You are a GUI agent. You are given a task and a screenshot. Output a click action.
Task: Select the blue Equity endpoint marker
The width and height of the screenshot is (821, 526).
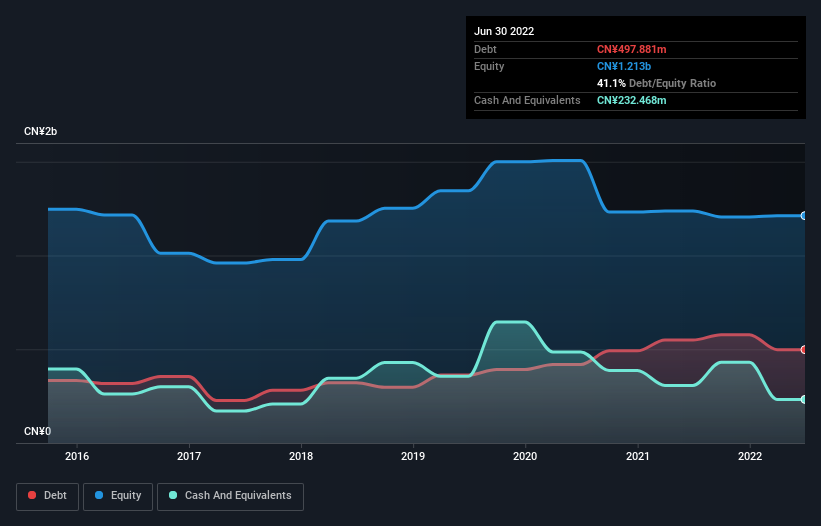pyautogui.click(x=804, y=216)
